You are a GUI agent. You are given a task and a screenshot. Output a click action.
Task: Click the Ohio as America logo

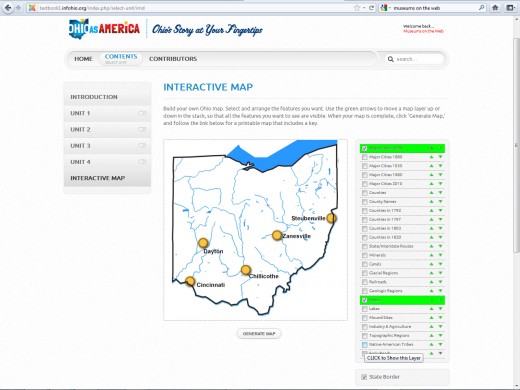[104, 29]
